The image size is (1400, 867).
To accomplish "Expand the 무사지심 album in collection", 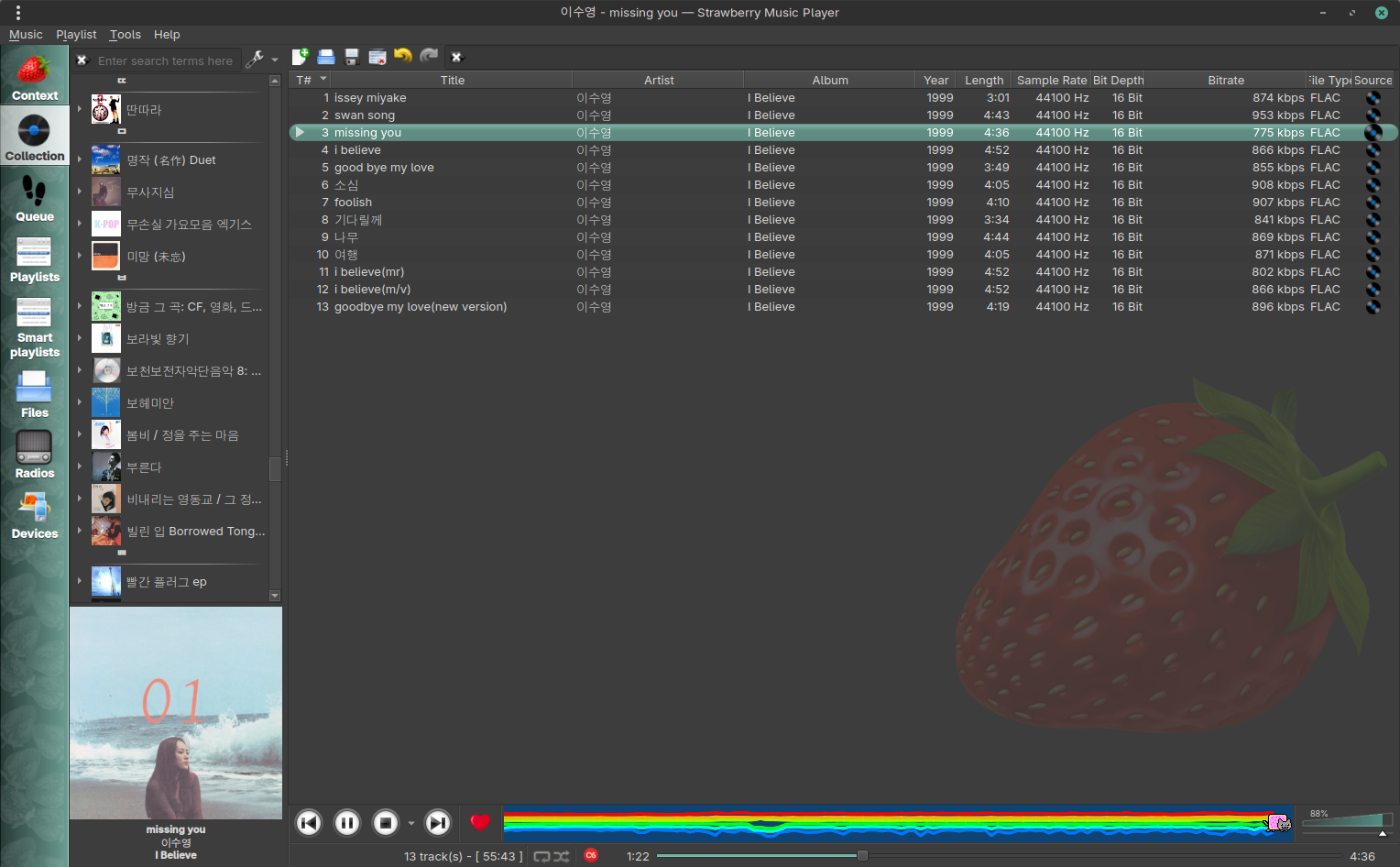I will [x=80, y=192].
